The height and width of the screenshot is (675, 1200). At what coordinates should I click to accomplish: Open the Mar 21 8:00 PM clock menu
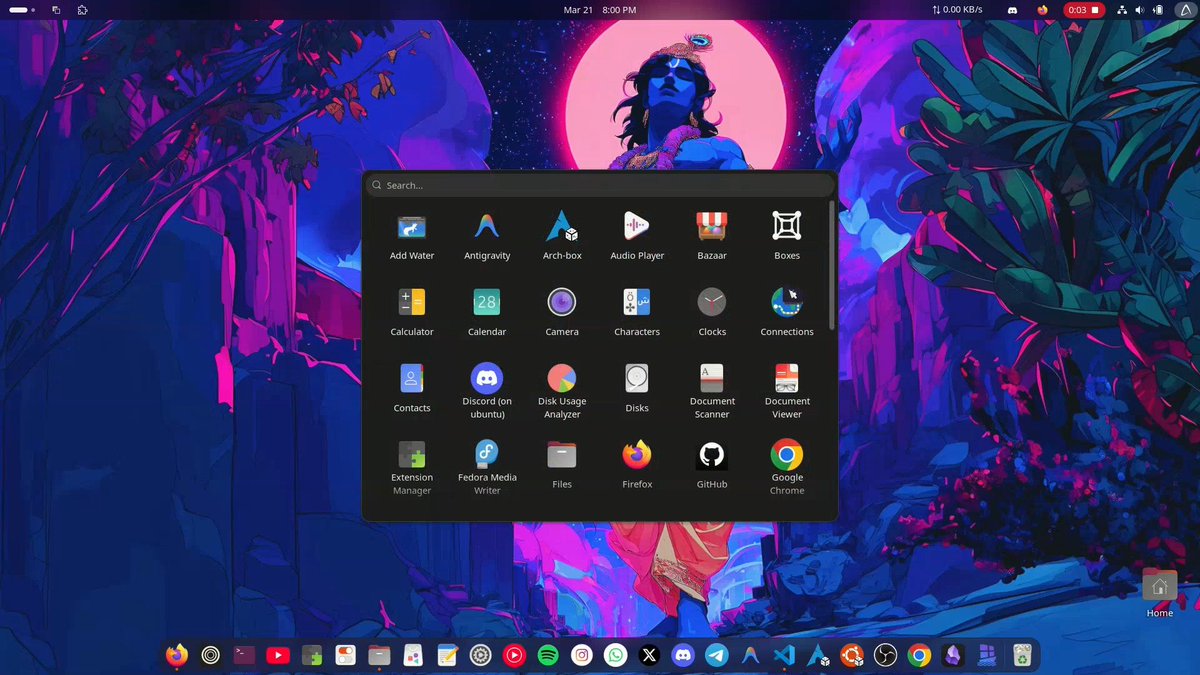[600, 10]
